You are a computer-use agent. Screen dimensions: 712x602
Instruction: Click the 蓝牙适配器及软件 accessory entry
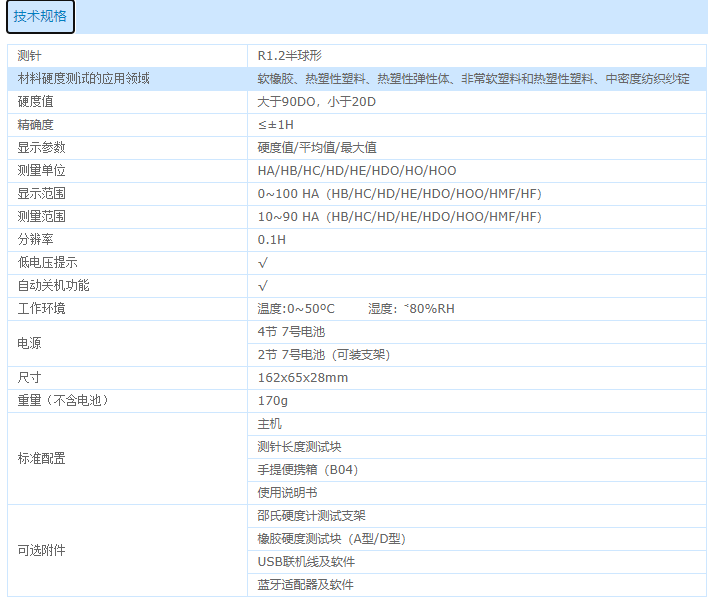click(305, 585)
